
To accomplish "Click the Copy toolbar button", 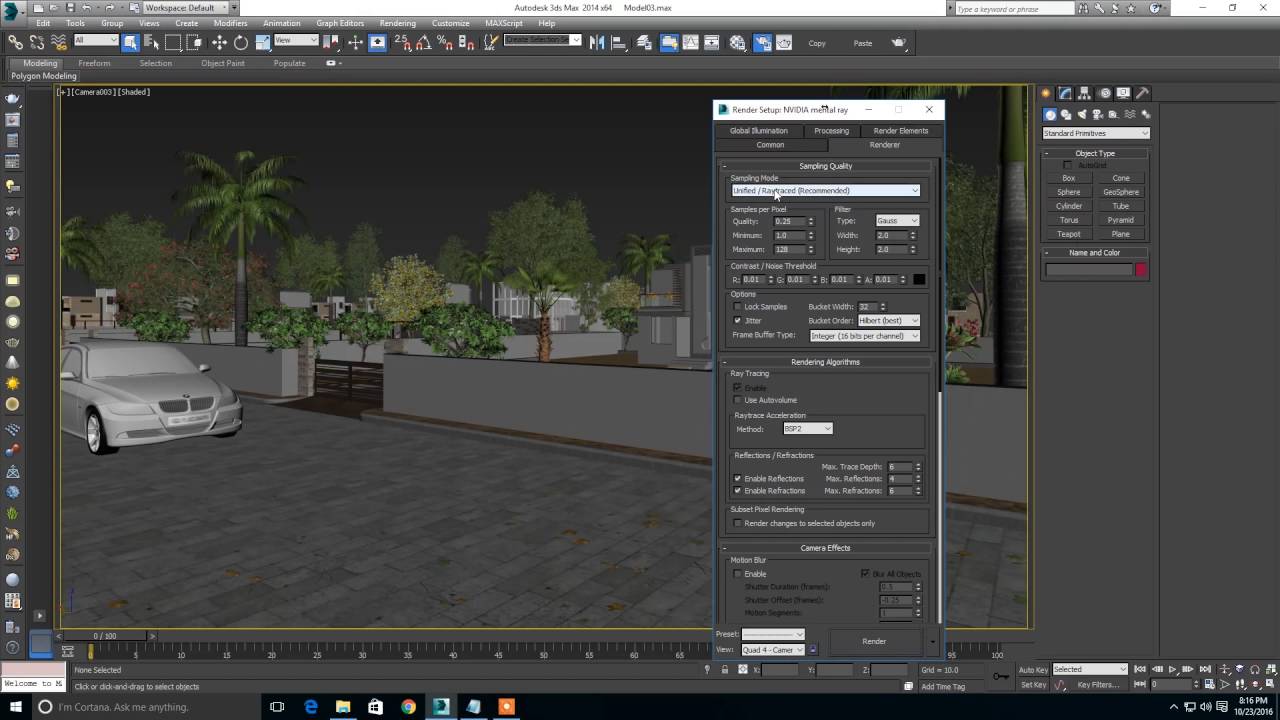I will [817, 43].
